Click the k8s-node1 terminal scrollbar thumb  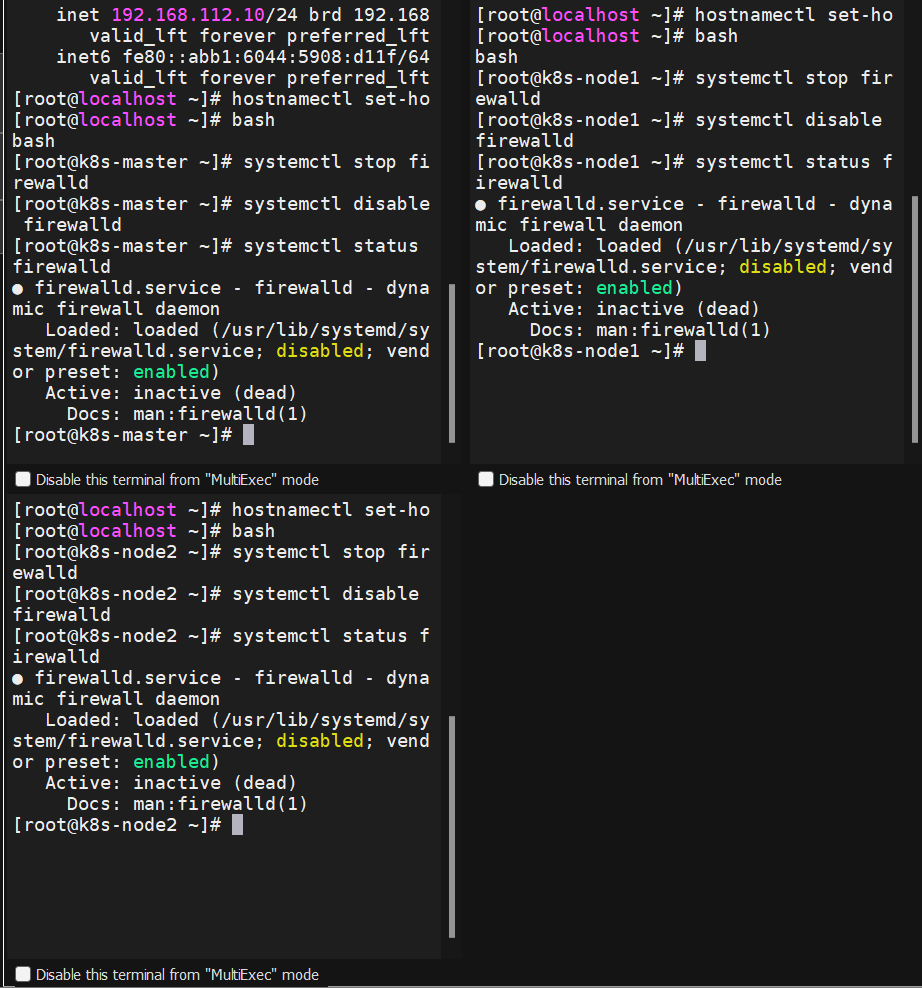tap(915, 319)
